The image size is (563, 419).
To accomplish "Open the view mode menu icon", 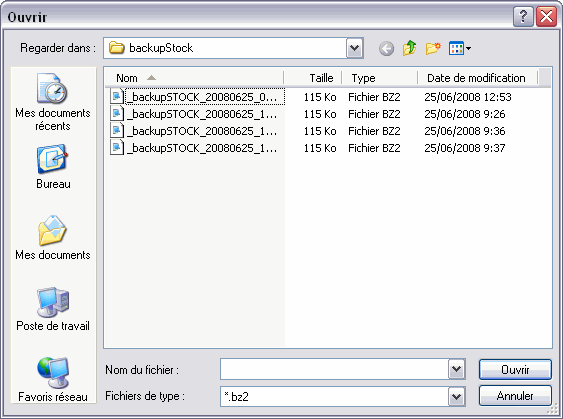I will [x=460, y=48].
